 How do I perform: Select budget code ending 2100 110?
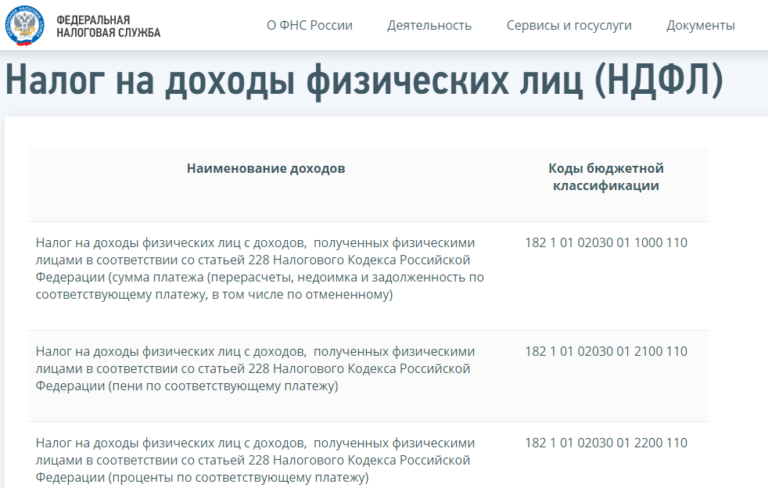(606, 351)
